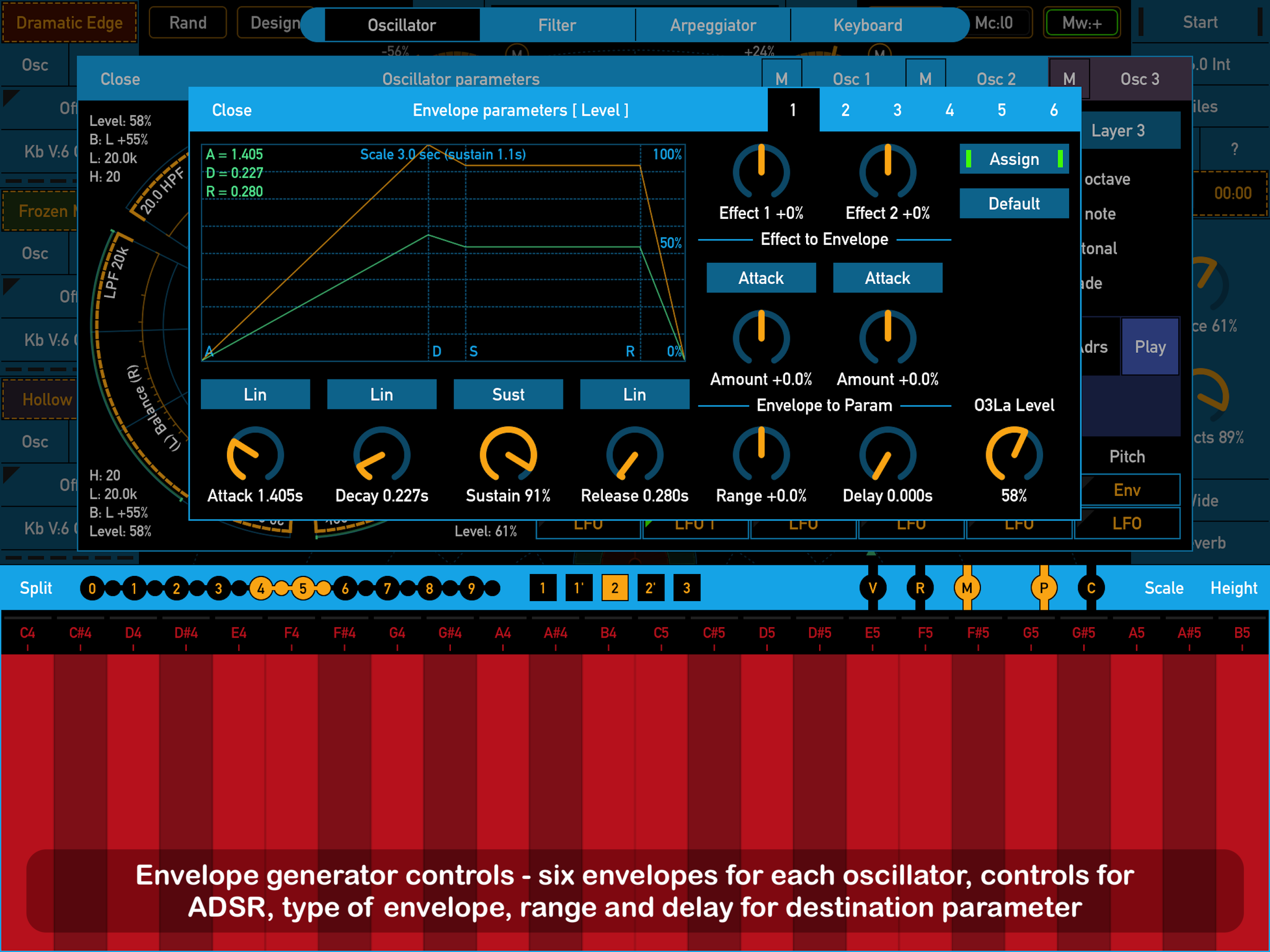Click the 03La Level 58% knob
Image resolution: width=1270 pixels, height=952 pixels.
[x=1013, y=455]
